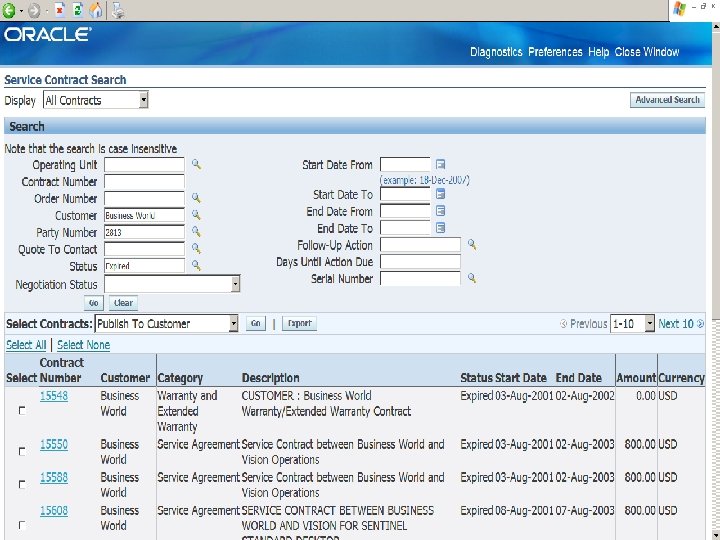Open Status field search magnifier
Viewport: 720px width, 540px height.
click(196, 265)
